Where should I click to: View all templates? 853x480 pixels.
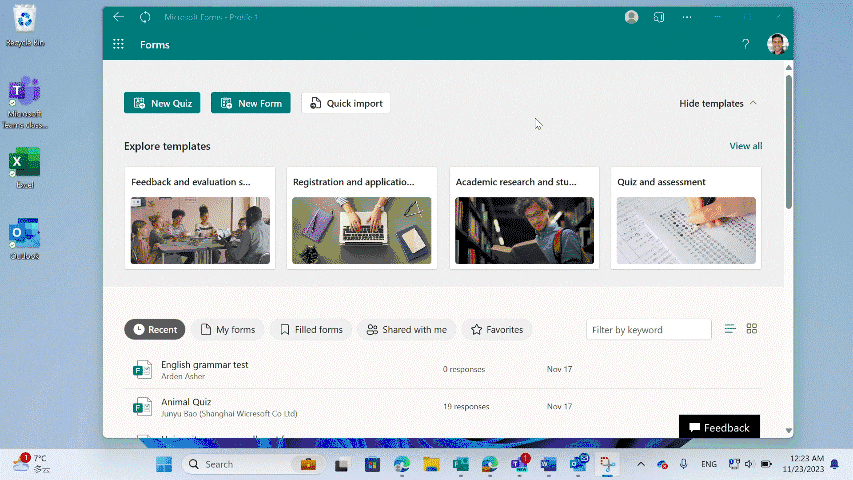(x=745, y=146)
